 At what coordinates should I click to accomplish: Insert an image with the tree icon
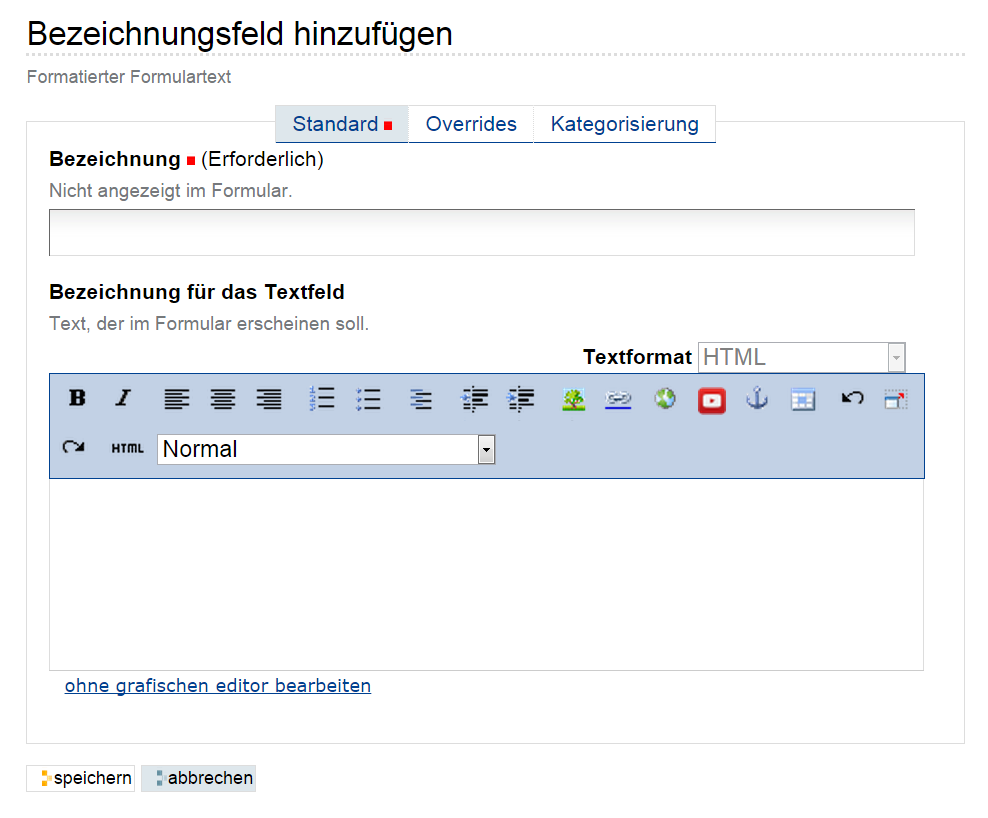click(x=573, y=400)
